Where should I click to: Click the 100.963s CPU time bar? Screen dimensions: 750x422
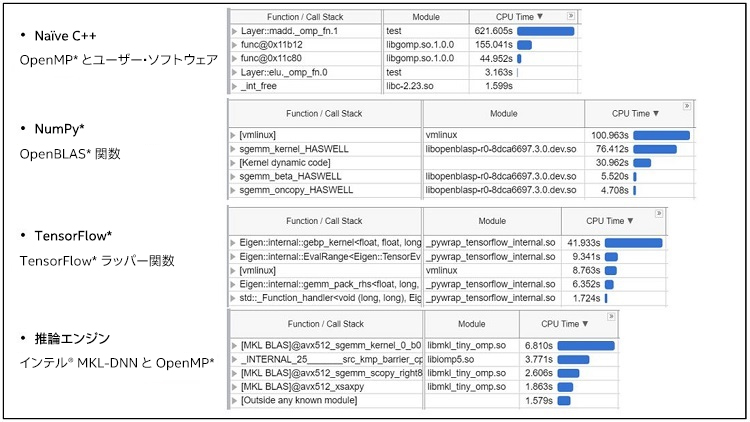(x=662, y=135)
